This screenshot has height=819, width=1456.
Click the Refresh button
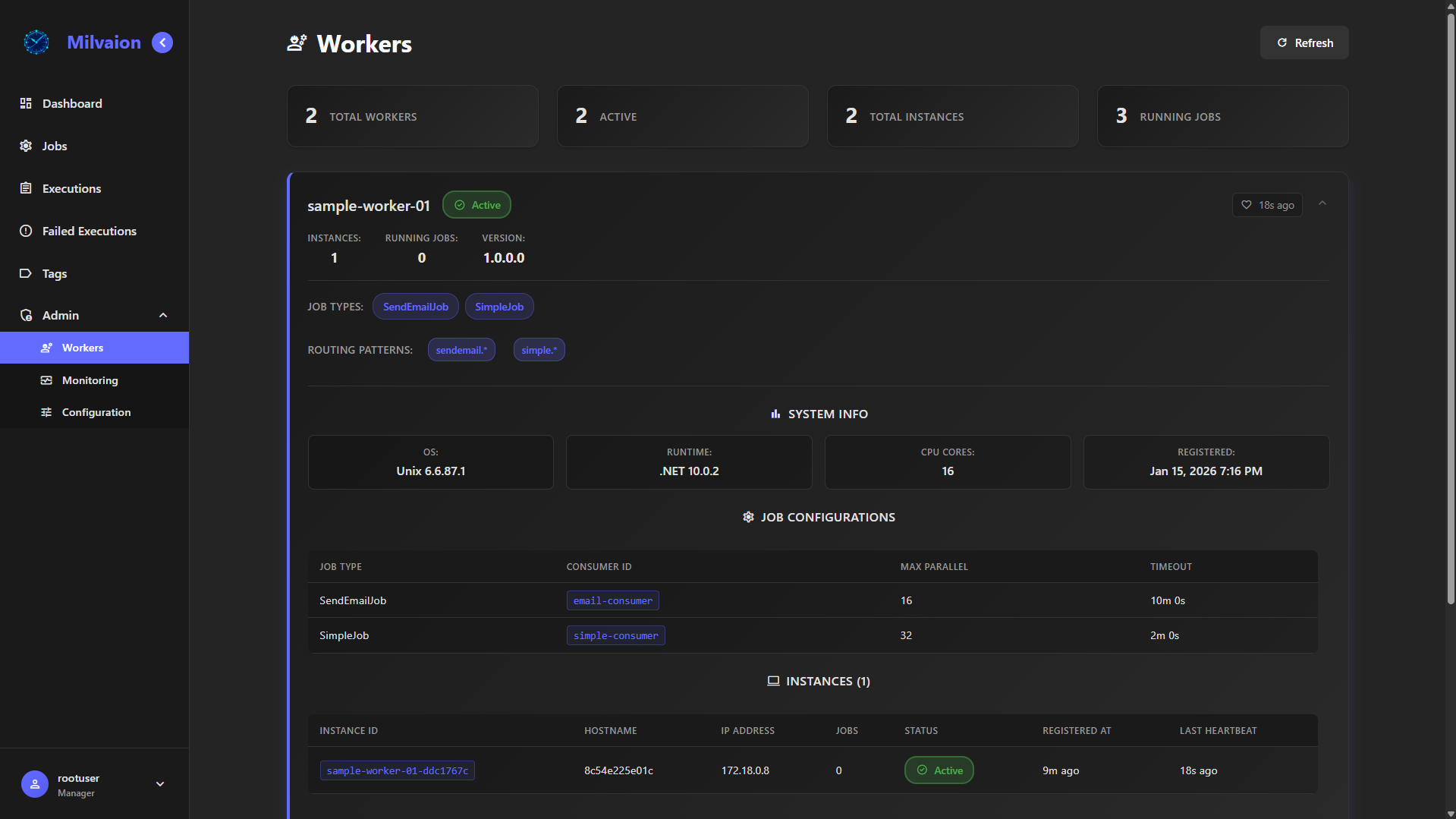[1303, 43]
